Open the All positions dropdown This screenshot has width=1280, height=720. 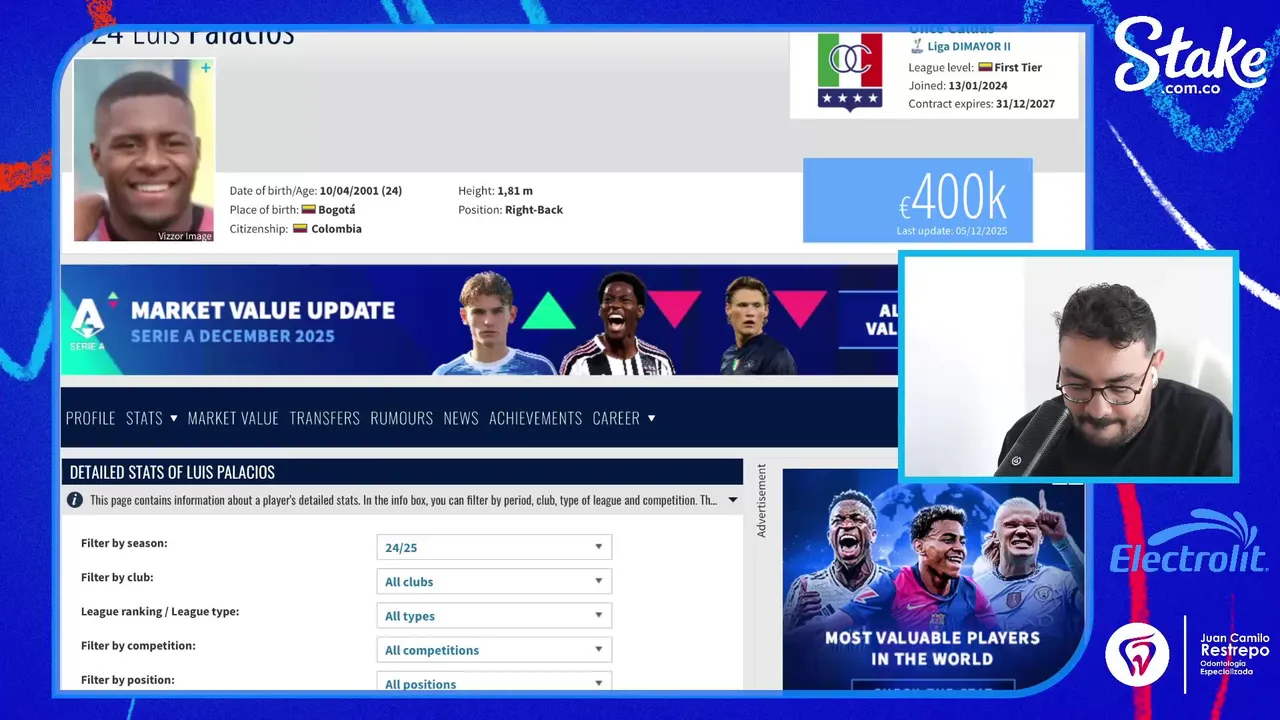494,682
